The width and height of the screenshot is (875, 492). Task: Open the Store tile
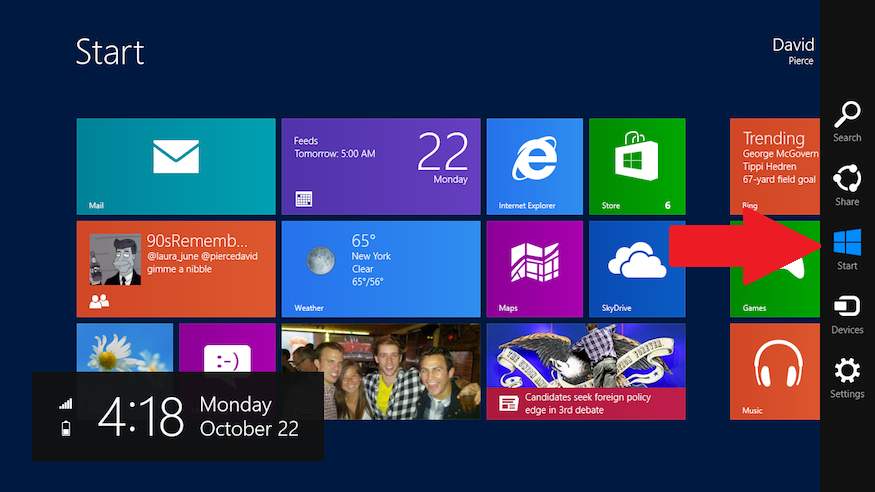click(637, 166)
